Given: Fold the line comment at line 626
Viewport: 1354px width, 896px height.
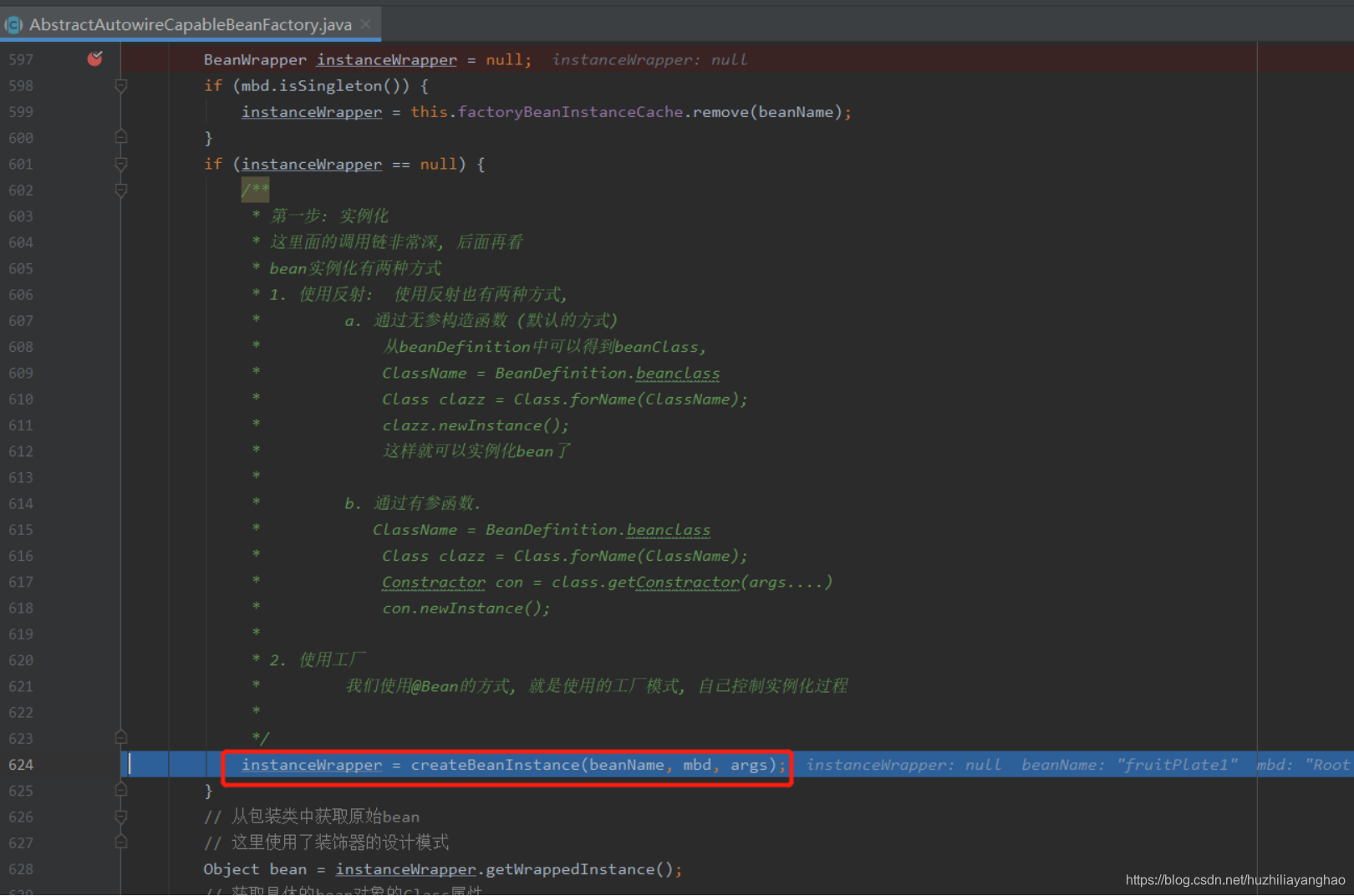Looking at the screenshot, I should 120,817.
